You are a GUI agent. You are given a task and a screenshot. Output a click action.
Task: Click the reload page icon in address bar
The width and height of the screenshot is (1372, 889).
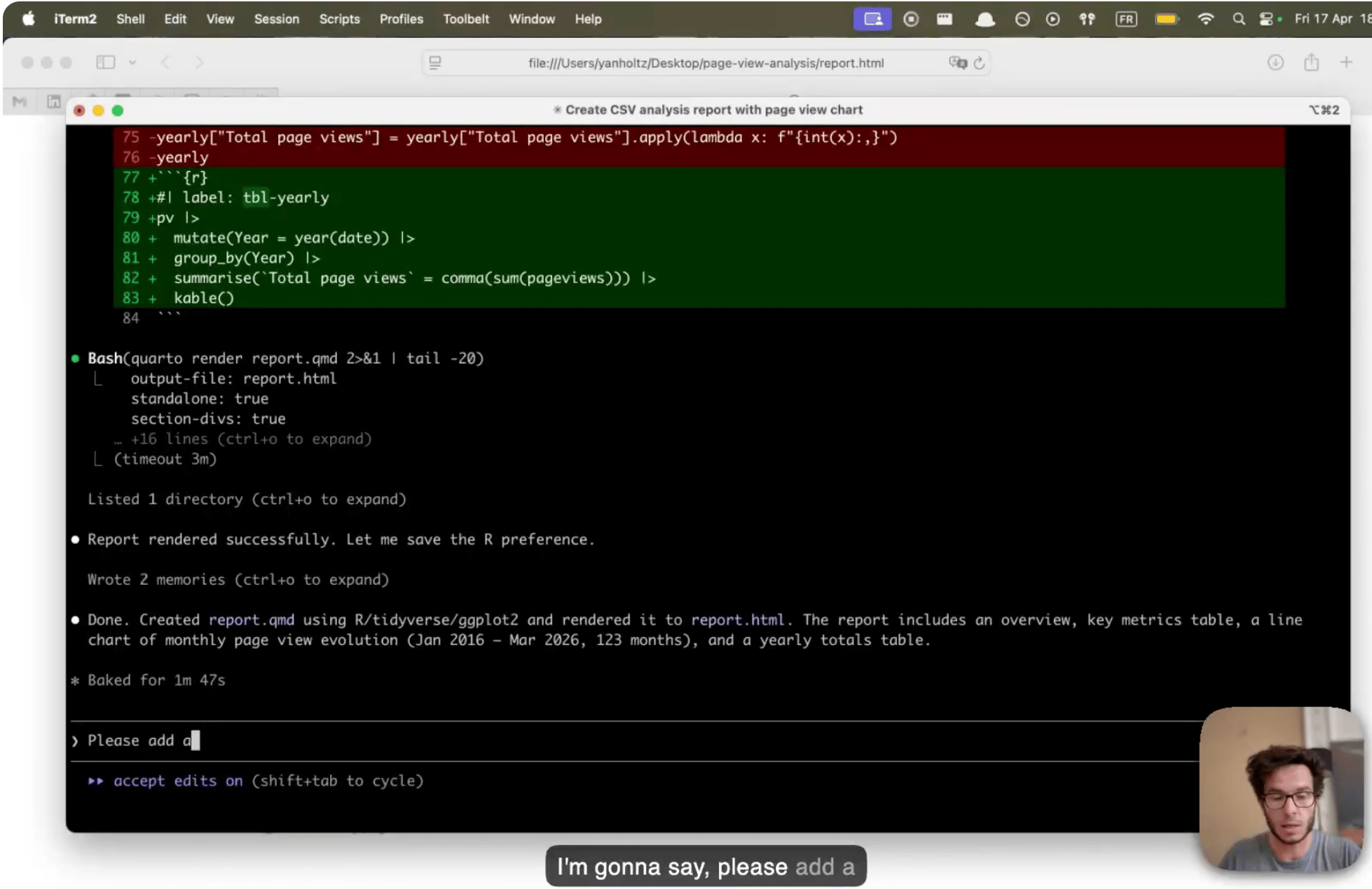pyautogui.click(x=979, y=63)
